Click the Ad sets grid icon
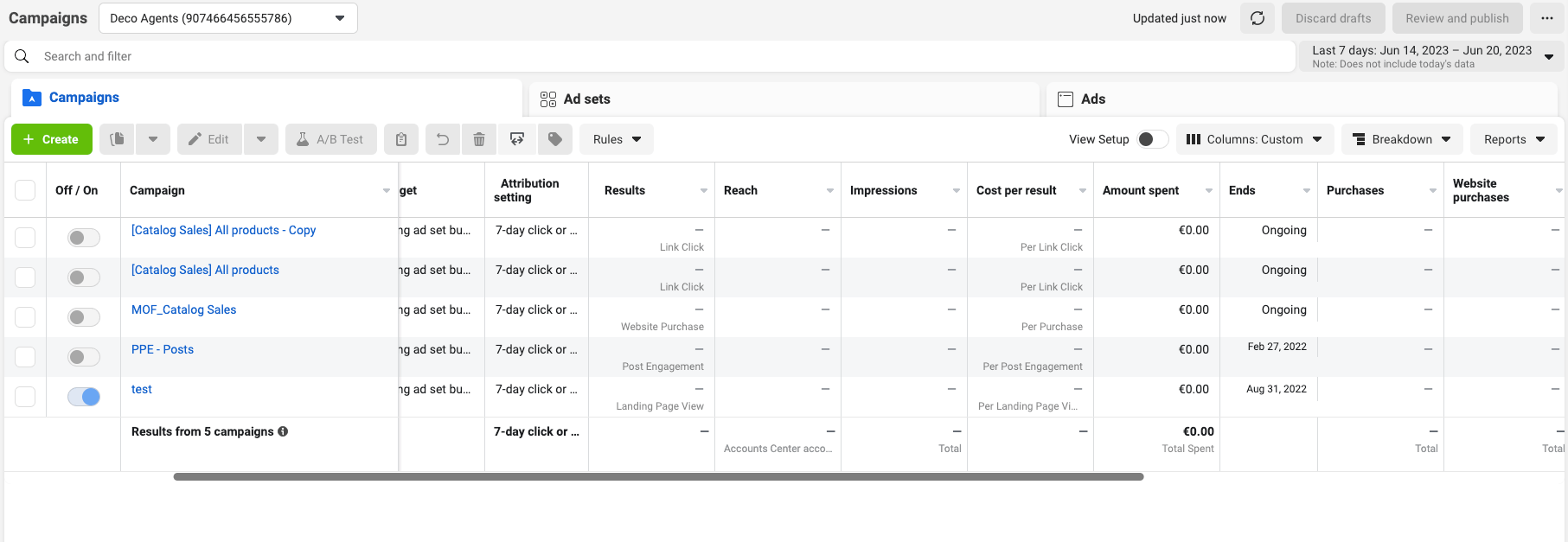Image resolution: width=1568 pixels, height=542 pixels. coord(548,99)
